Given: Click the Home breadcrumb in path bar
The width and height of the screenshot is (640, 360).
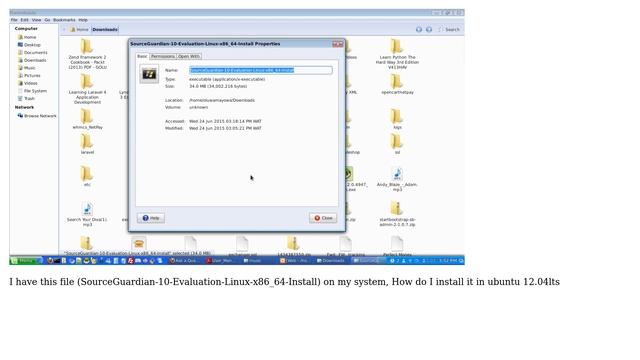Looking at the screenshot, I should coord(79,30).
